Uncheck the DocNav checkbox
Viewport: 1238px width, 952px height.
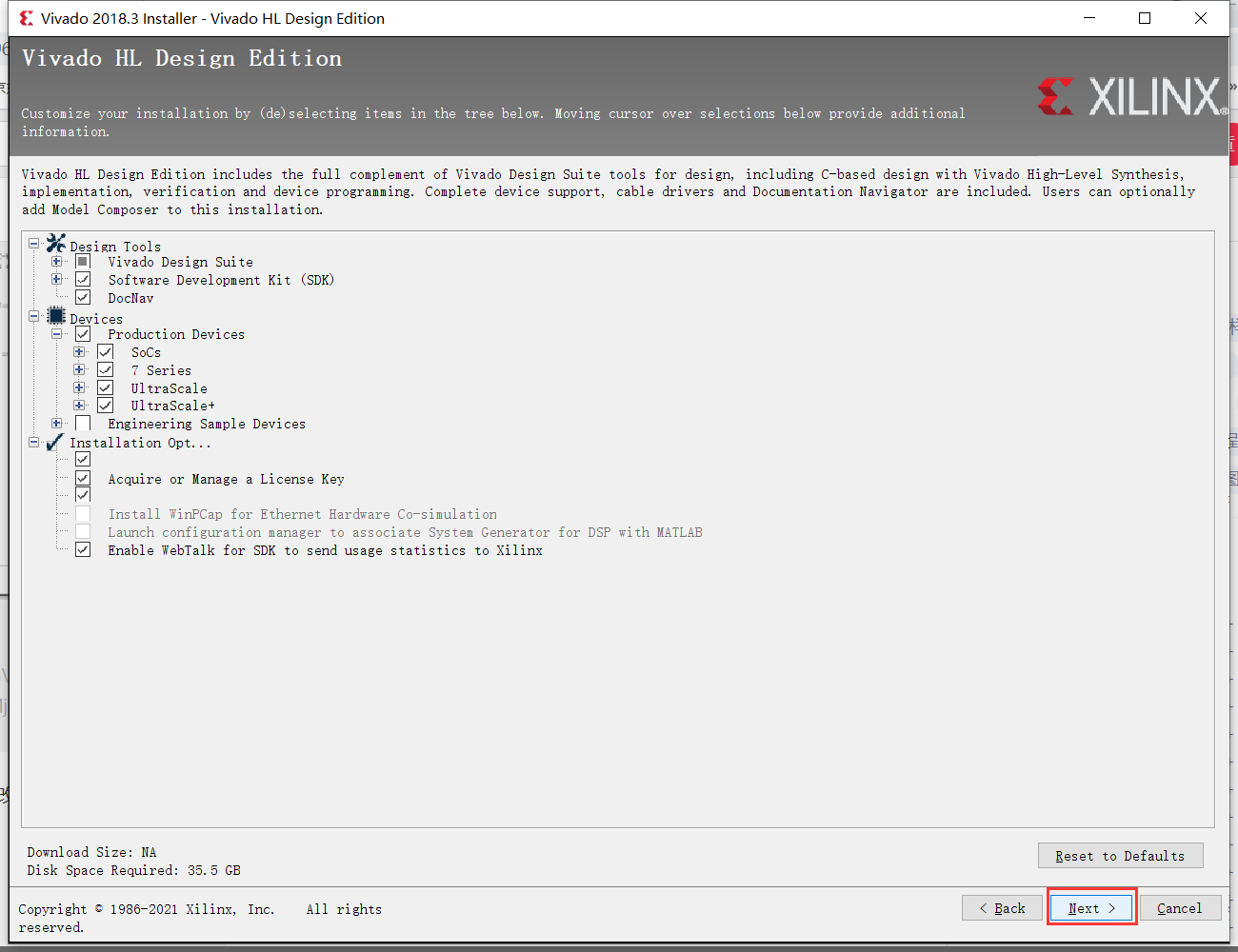pyautogui.click(x=83, y=297)
